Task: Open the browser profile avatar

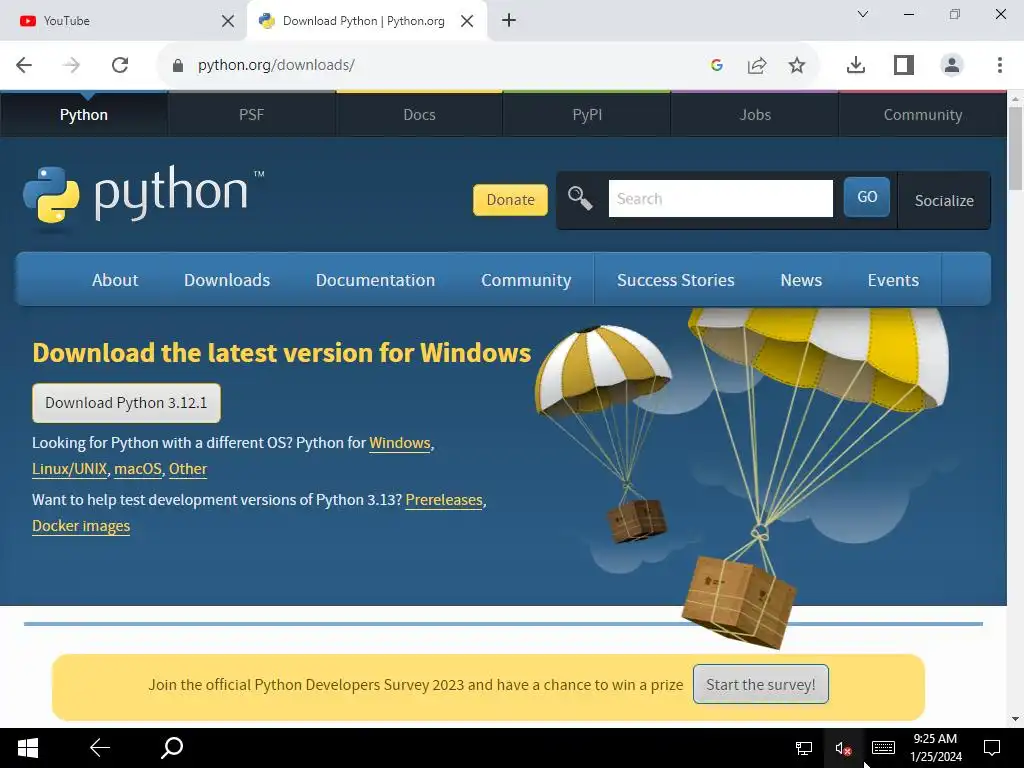Action: [952, 65]
